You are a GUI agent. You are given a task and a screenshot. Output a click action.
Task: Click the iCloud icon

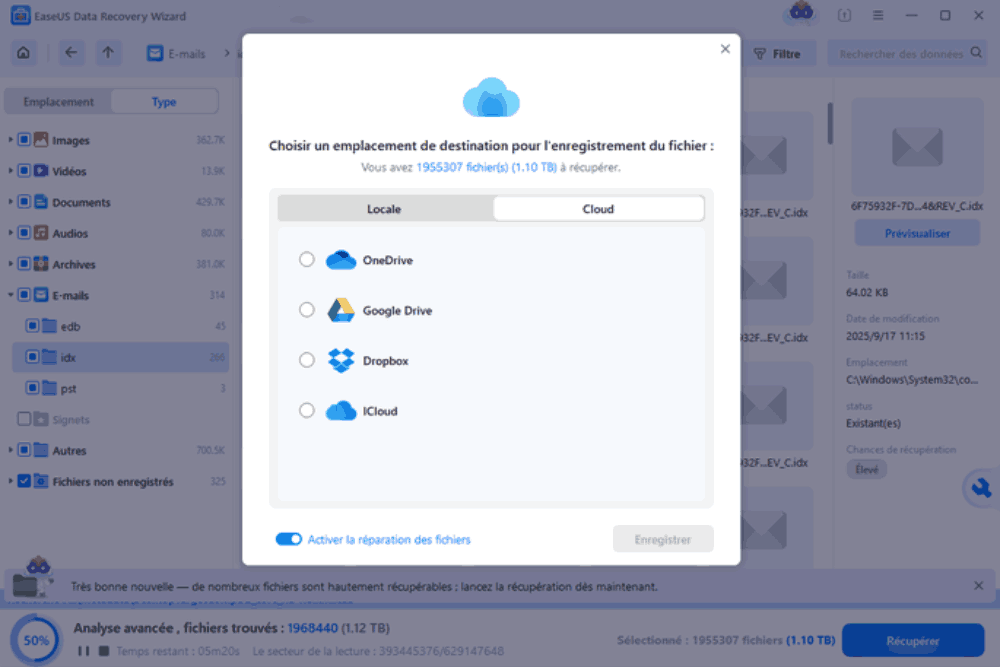tap(341, 411)
